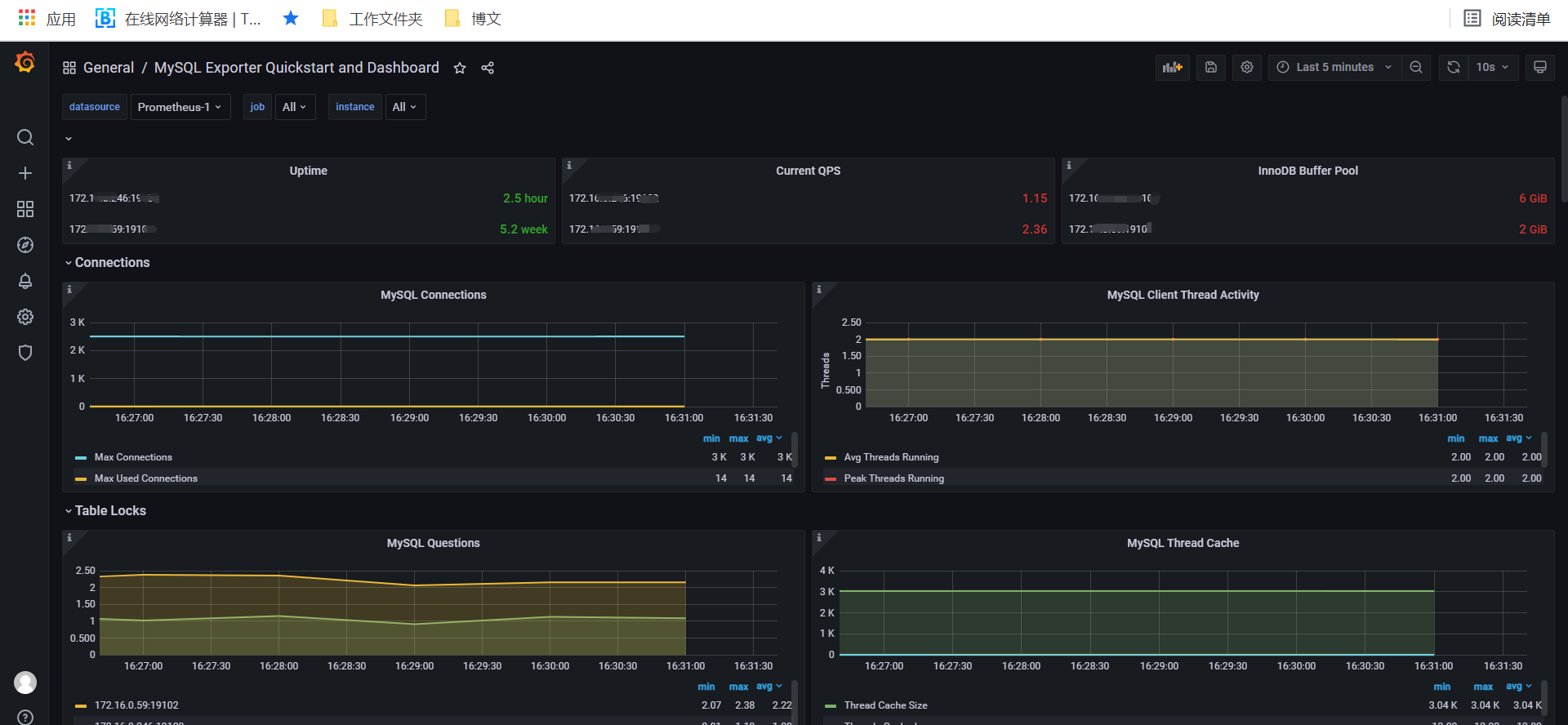This screenshot has height=725, width=1568.
Task: Toggle 172.16.0.59:19102 series in MySQL Questions
Action: 136,705
